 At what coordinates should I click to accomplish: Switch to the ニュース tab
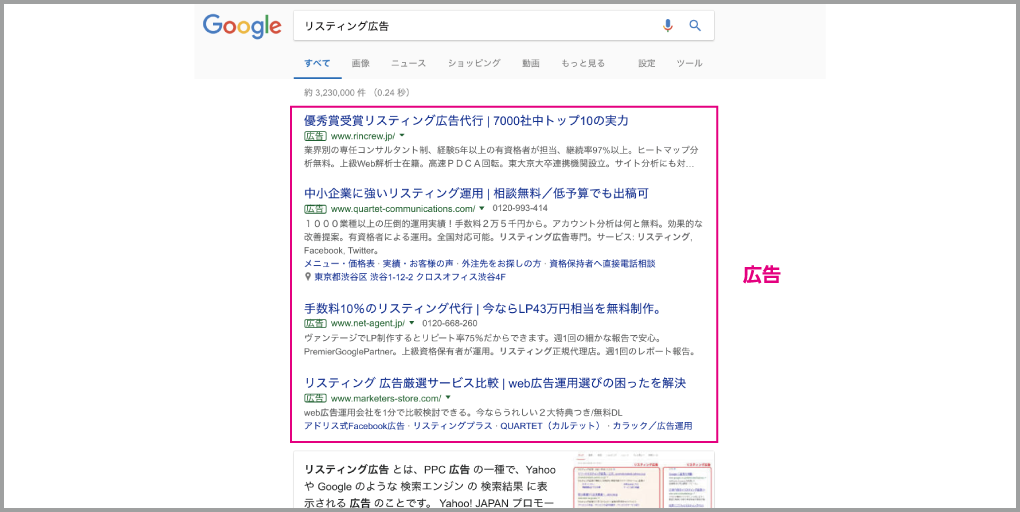[x=409, y=63]
